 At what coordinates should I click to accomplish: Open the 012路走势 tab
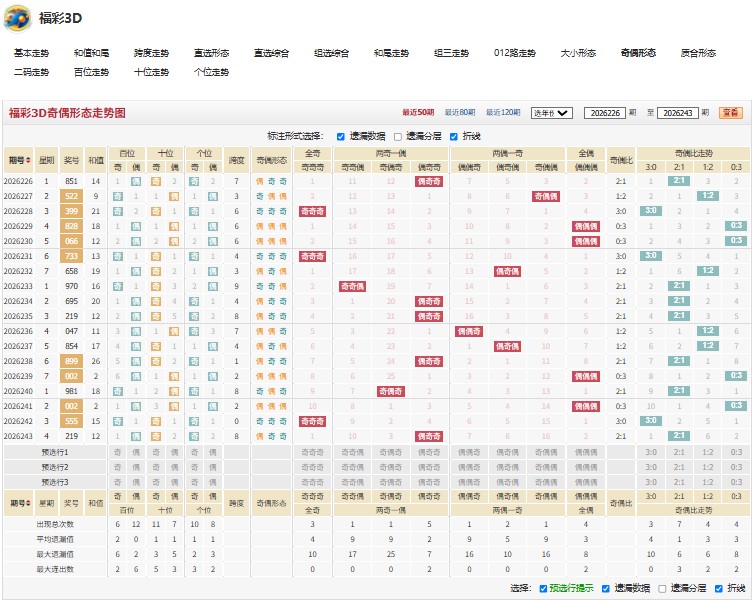click(514, 53)
